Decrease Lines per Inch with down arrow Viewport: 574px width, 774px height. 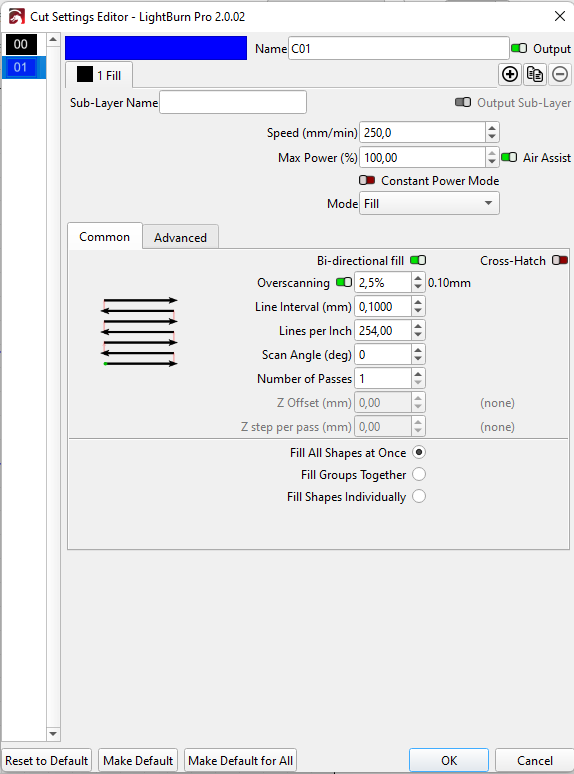418,336
